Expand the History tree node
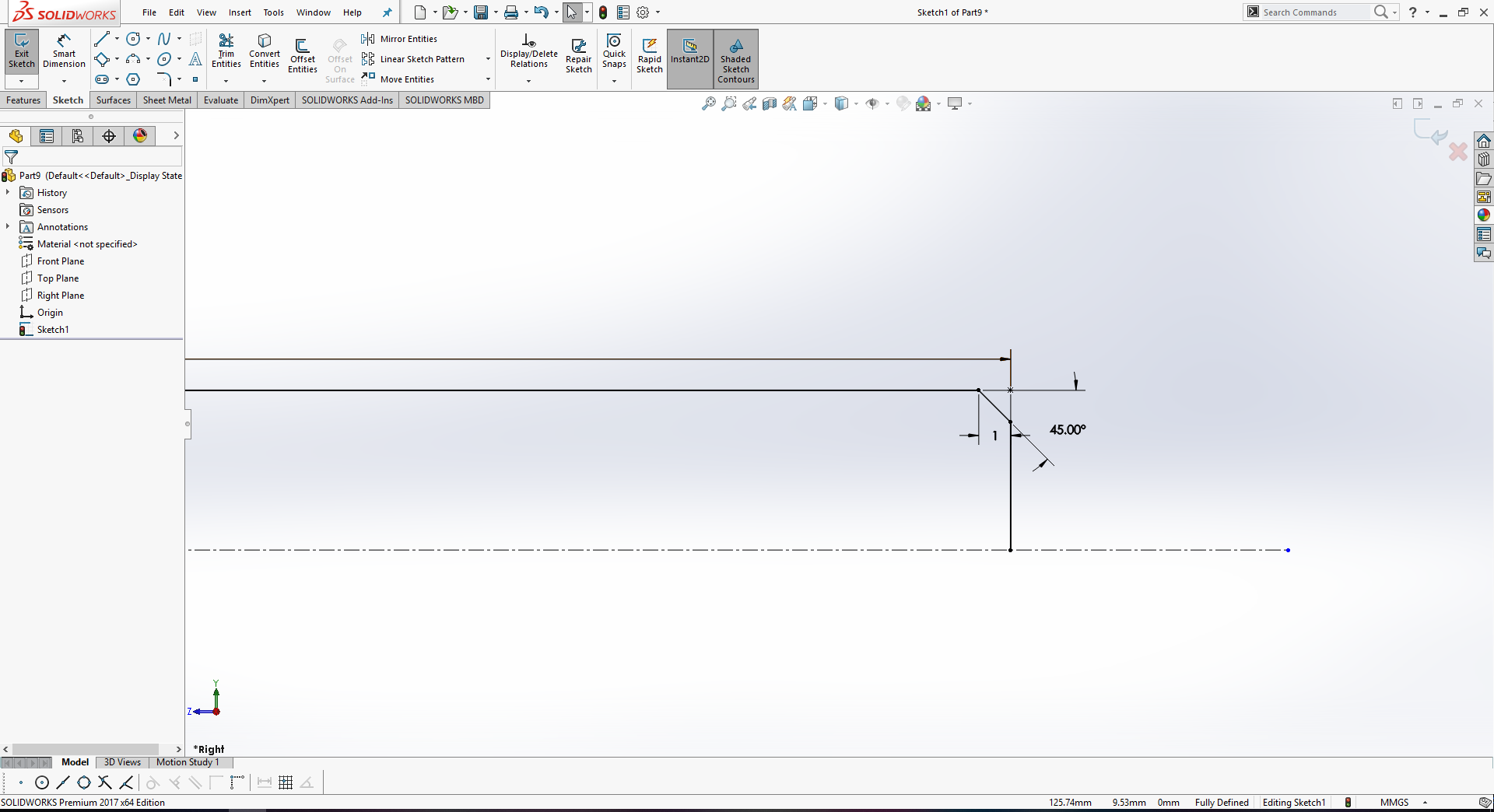Viewport: 1494px width, 812px height. tap(8, 192)
